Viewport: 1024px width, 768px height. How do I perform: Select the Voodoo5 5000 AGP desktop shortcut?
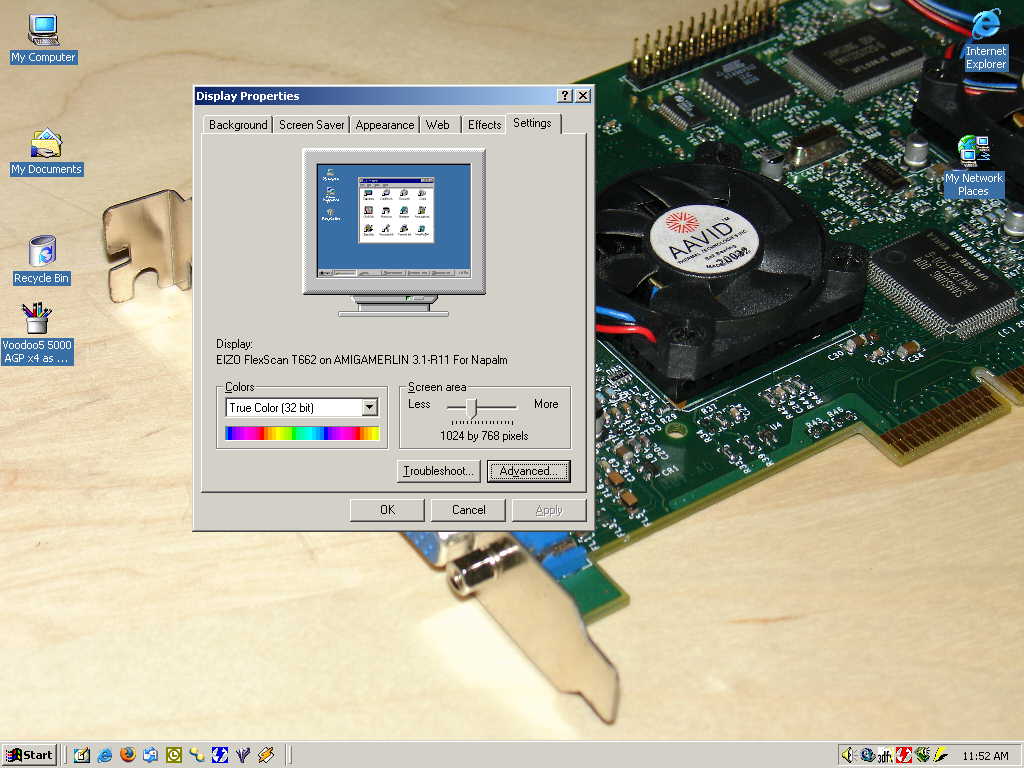tap(37, 333)
